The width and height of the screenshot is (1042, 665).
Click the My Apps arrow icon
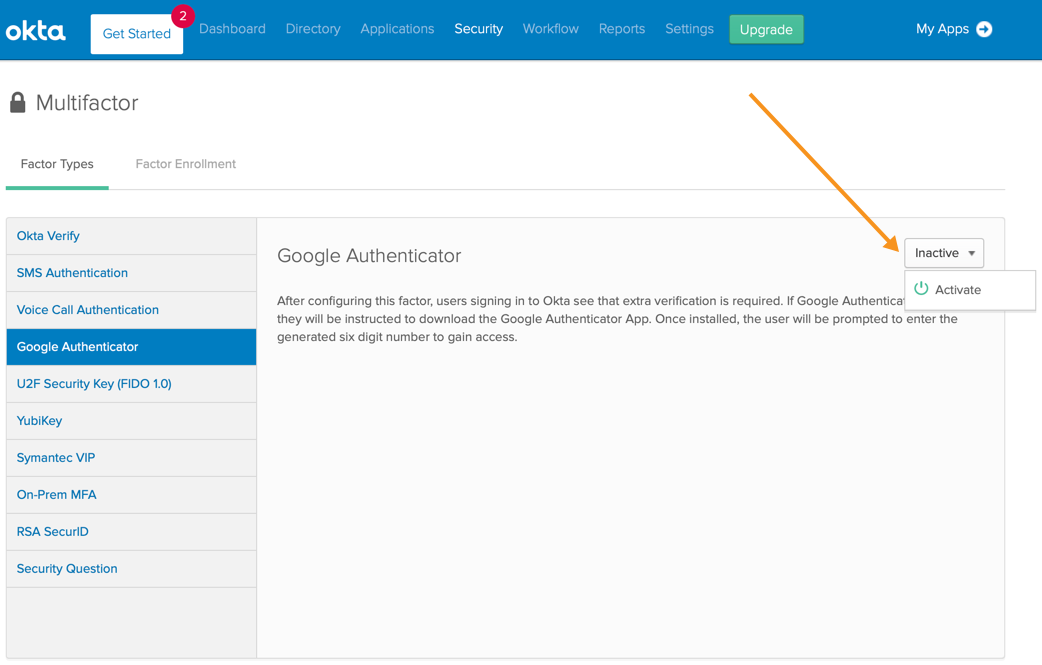point(984,29)
